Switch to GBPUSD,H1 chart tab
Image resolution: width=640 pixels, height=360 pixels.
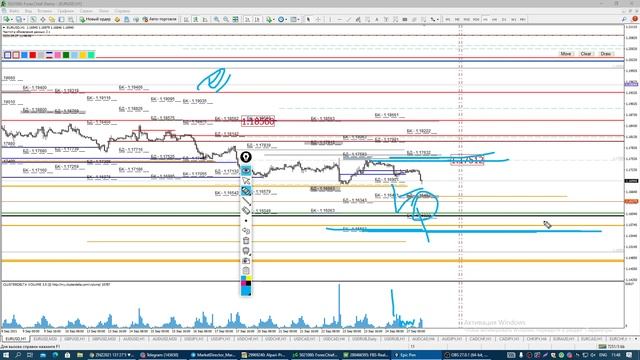click(74, 339)
